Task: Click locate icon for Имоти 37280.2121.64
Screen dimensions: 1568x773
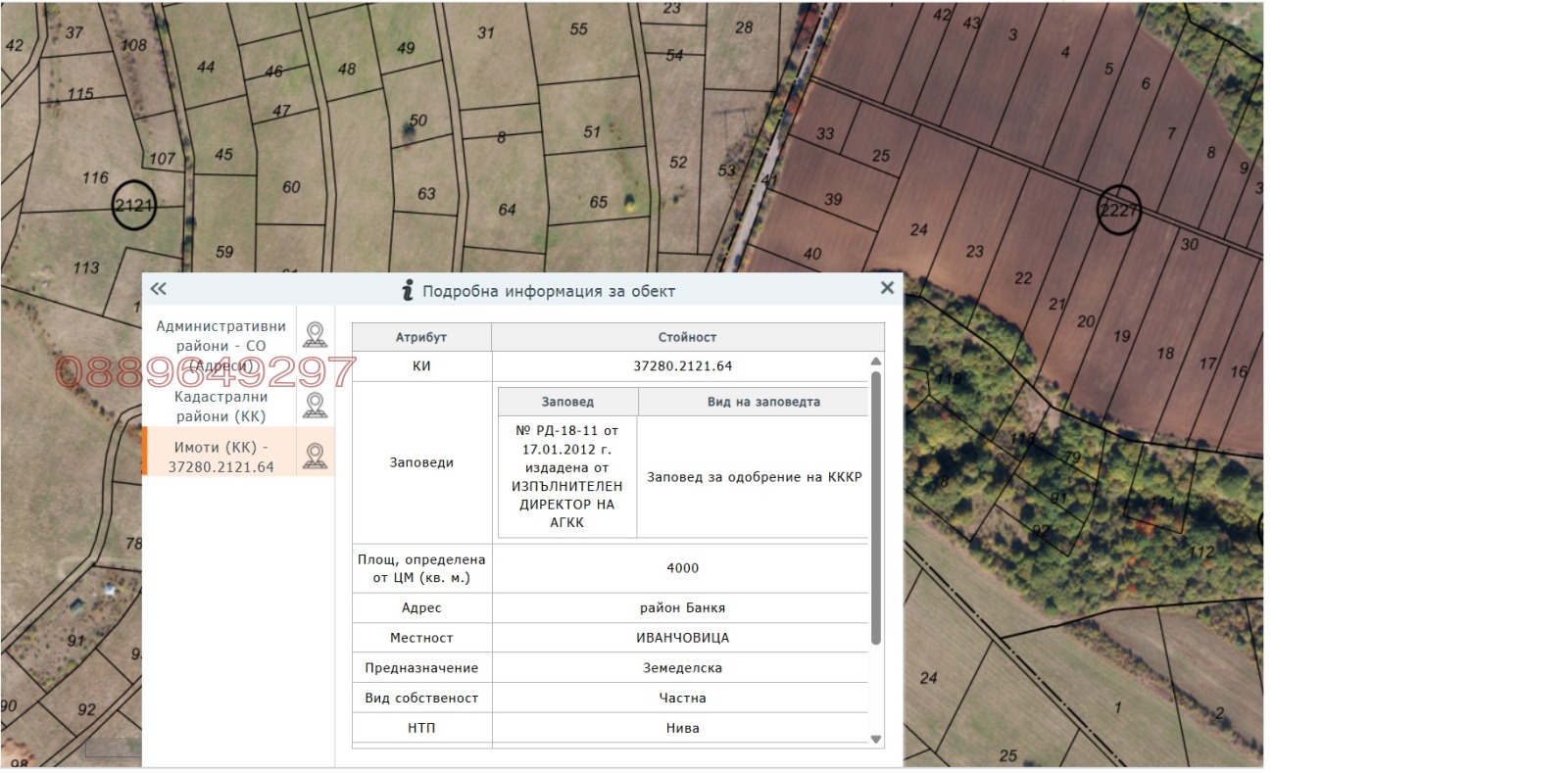Action: 315,457
